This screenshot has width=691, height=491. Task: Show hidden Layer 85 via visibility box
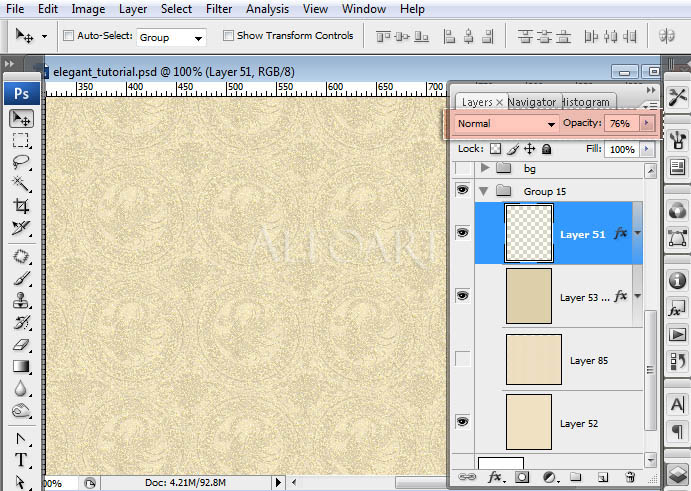pyautogui.click(x=462, y=360)
